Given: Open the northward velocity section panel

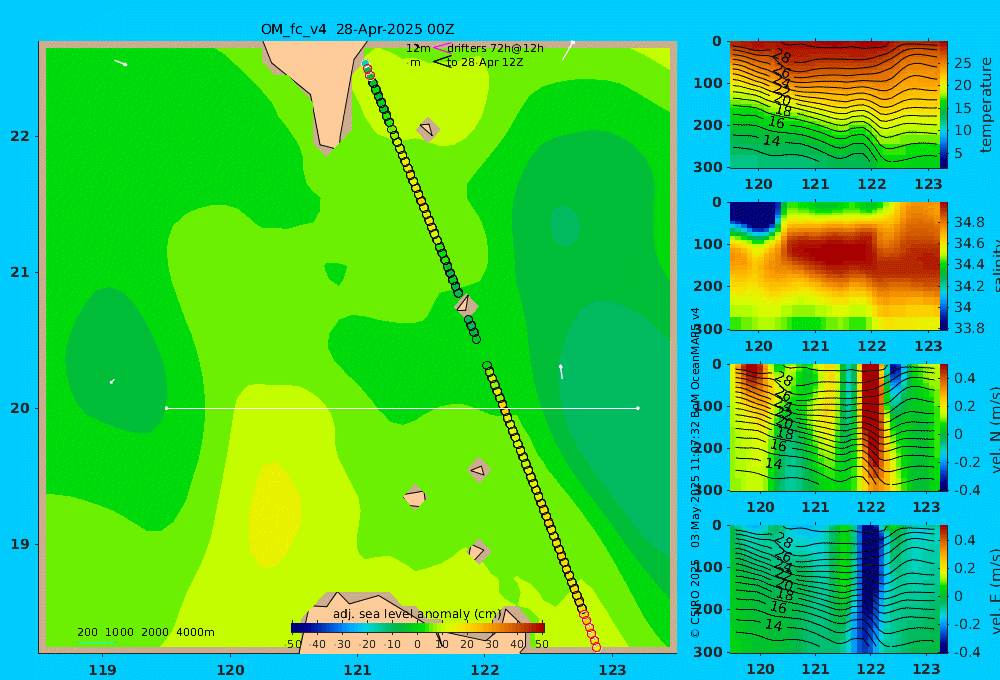Looking at the screenshot, I should (834, 427).
